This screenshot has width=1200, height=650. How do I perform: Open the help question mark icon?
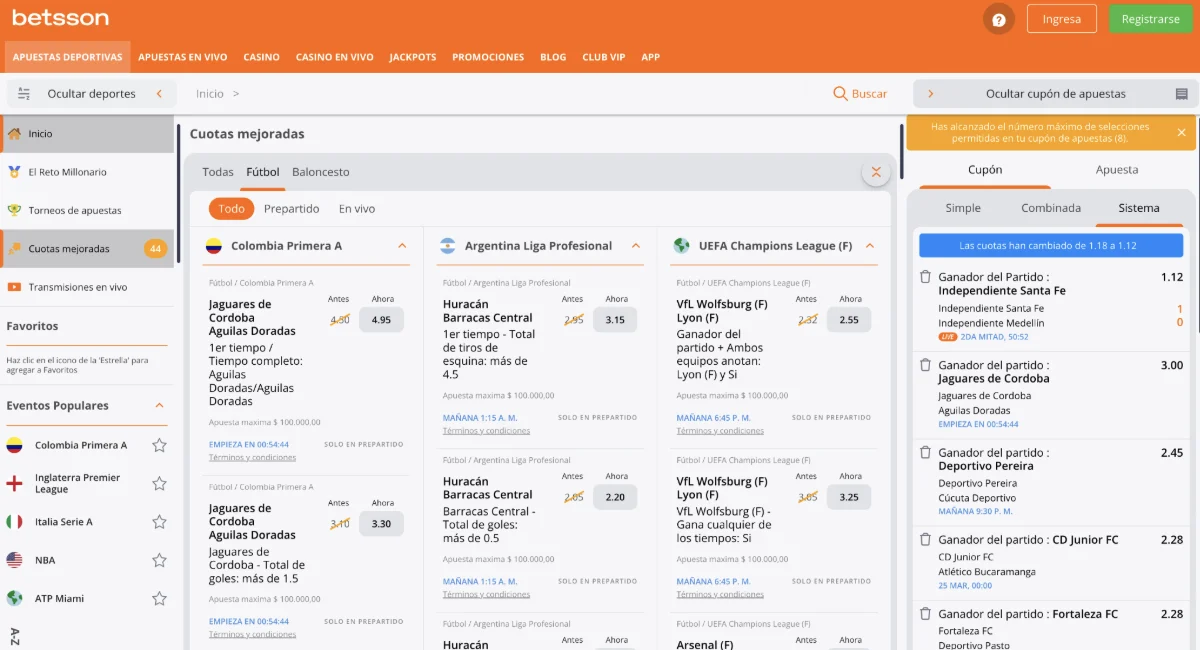point(998,19)
